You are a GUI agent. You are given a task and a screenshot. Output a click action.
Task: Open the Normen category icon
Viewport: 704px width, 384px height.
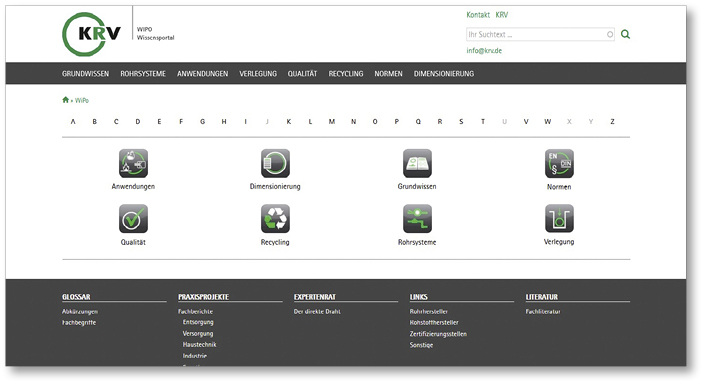point(559,163)
